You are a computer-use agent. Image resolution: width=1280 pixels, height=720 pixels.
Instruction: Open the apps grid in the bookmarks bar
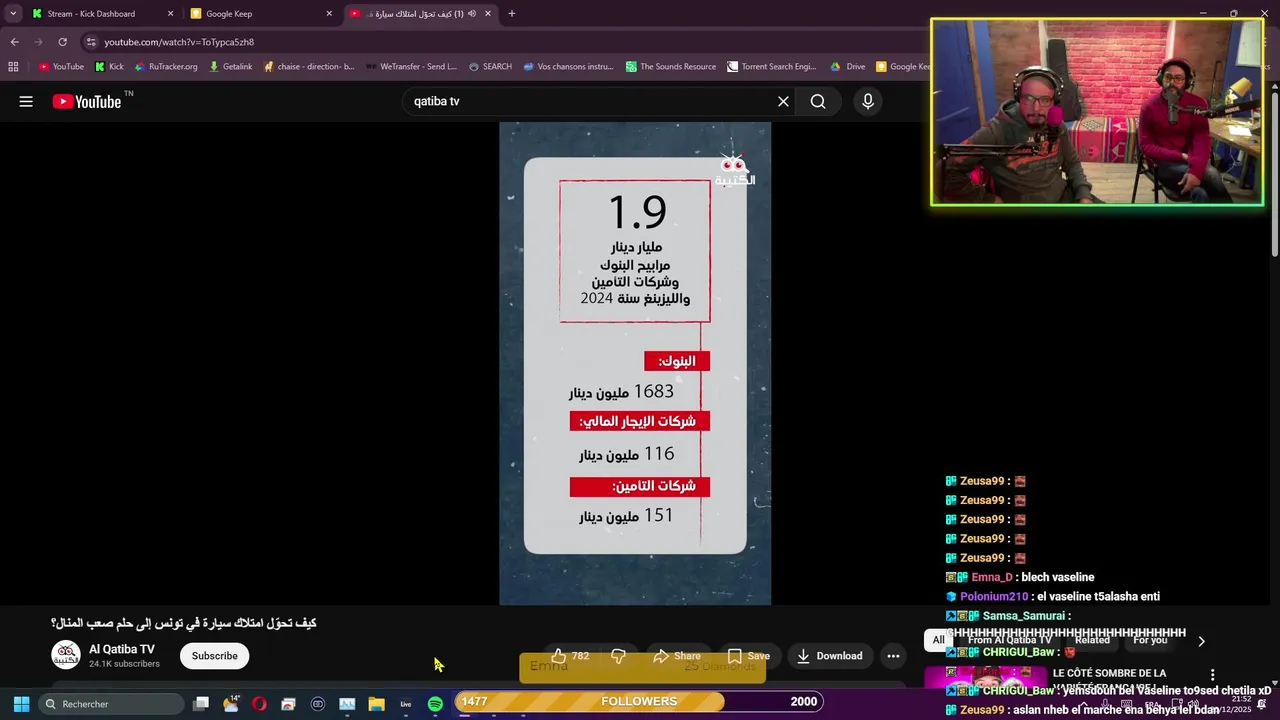pos(13,67)
